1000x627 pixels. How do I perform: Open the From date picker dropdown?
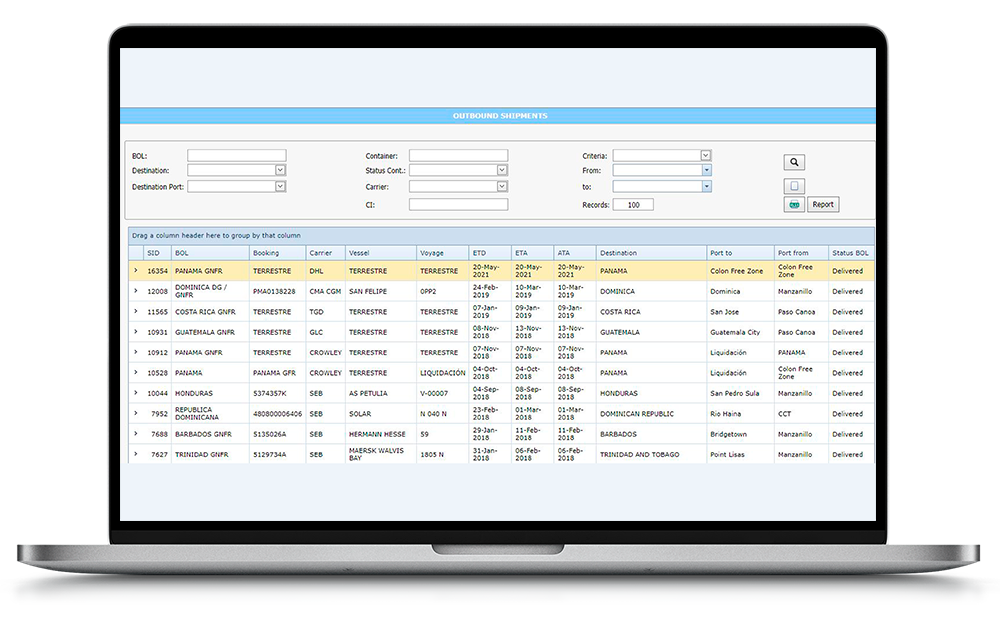tap(706, 171)
